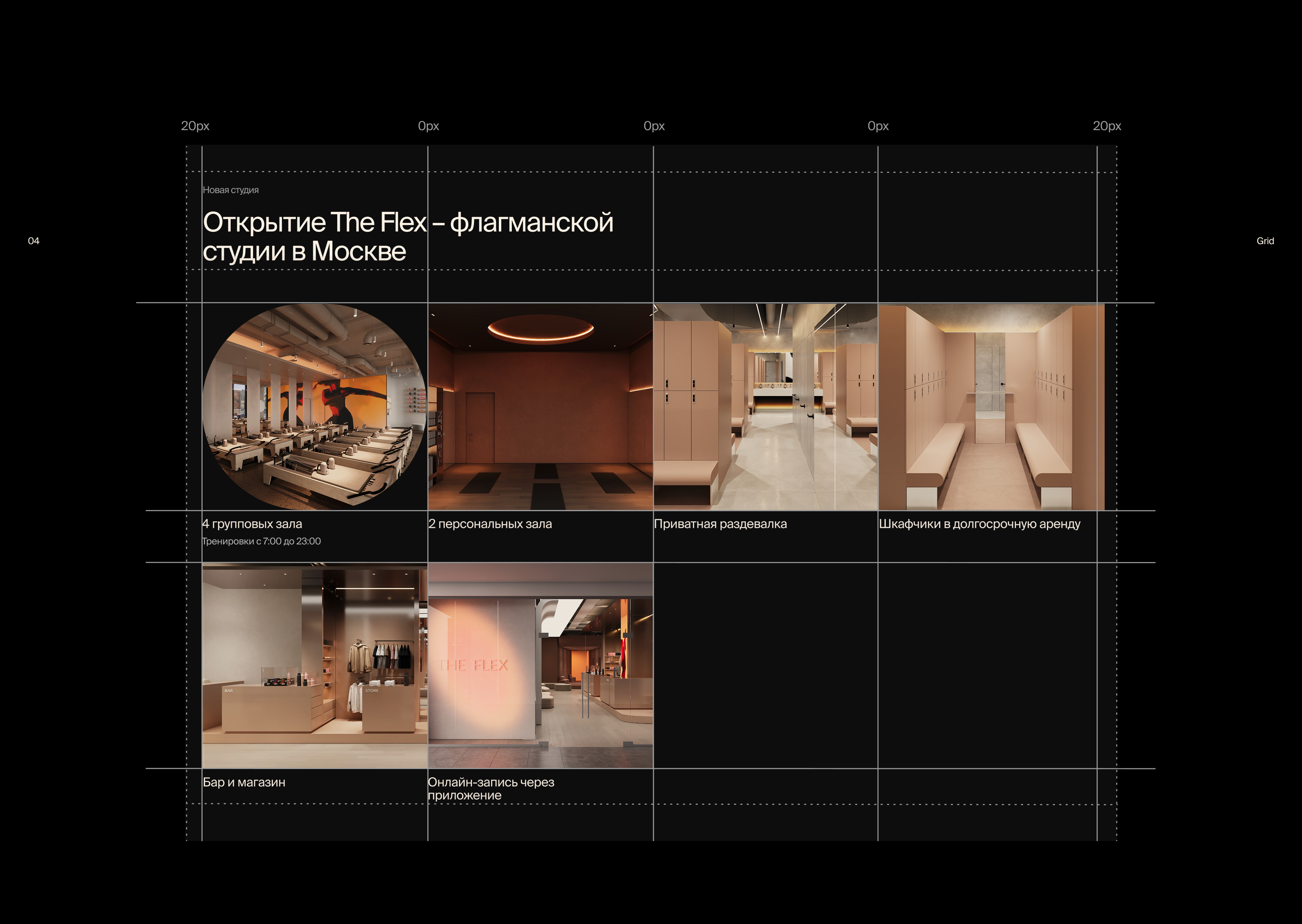The image size is (1302, 924).
Task: Click the 'Бар и магазин' caption
Action: coord(244,782)
